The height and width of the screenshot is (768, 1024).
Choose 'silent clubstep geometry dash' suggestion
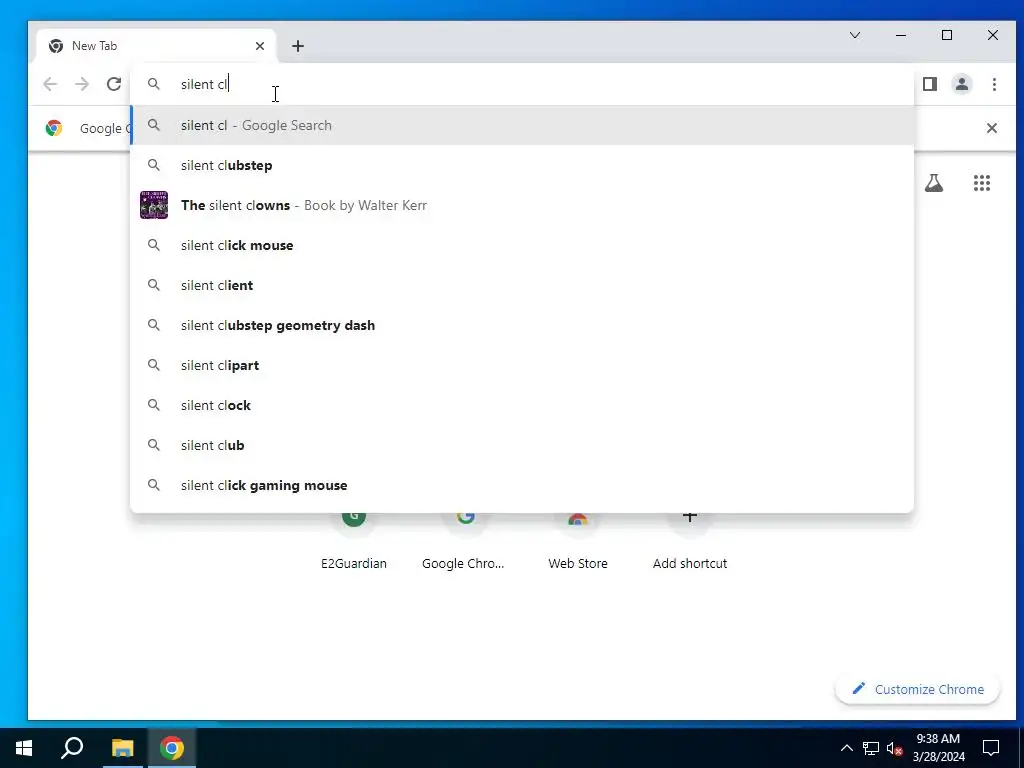pos(522,325)
